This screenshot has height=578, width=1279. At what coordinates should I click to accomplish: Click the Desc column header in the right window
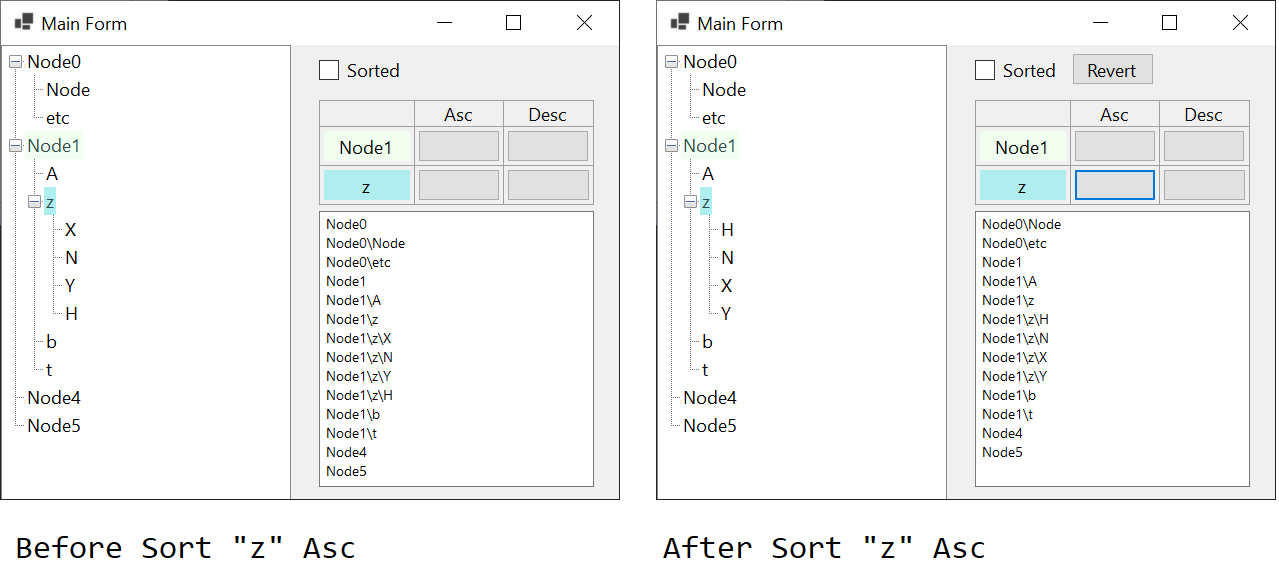(x=1204, y=114)
